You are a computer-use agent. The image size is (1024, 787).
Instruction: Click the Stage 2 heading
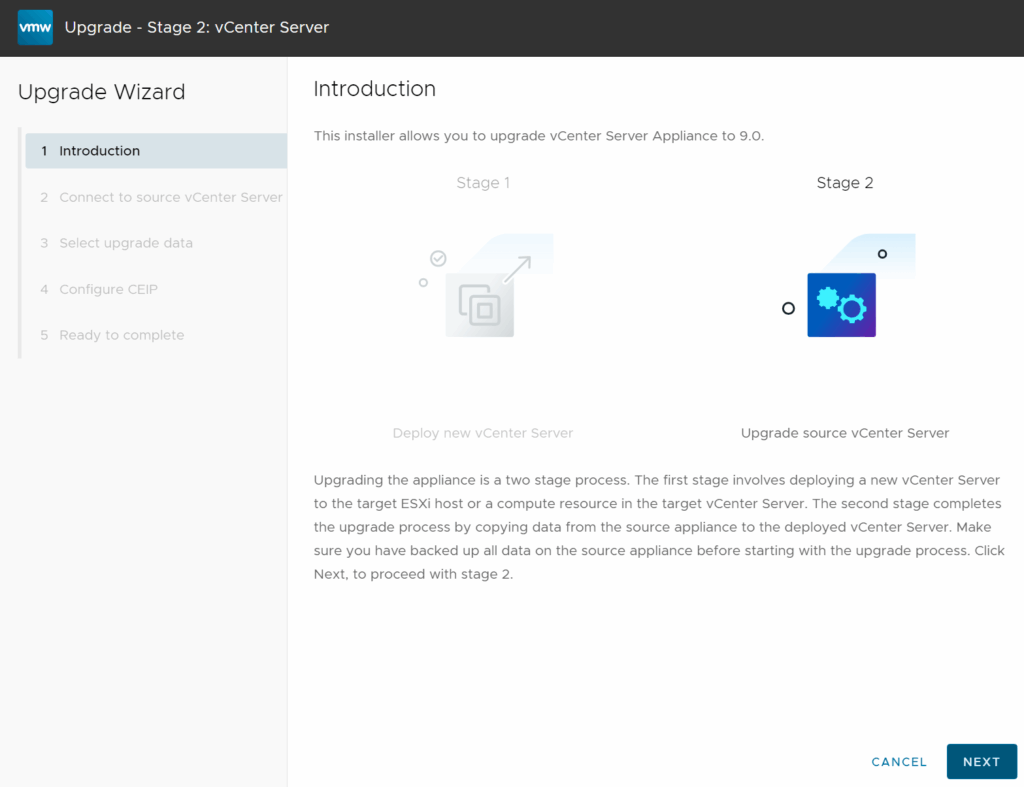pos(844,183)
